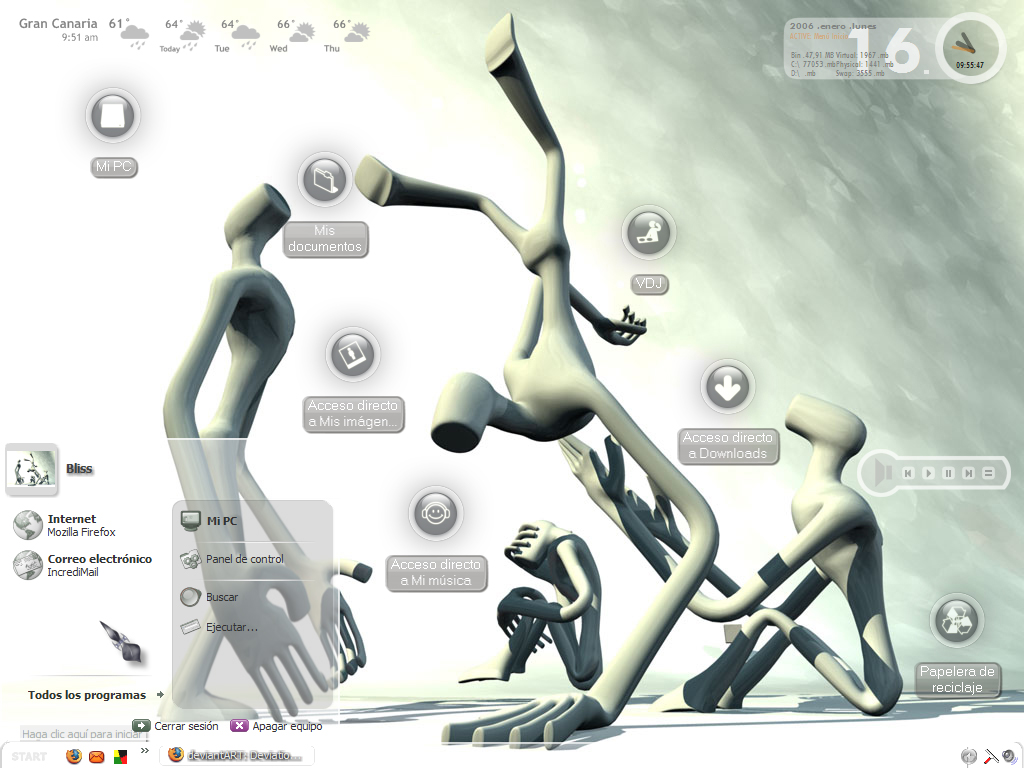Expand Todos los programas arrow
The image size is (1024, 768).
tap(160, 695)
